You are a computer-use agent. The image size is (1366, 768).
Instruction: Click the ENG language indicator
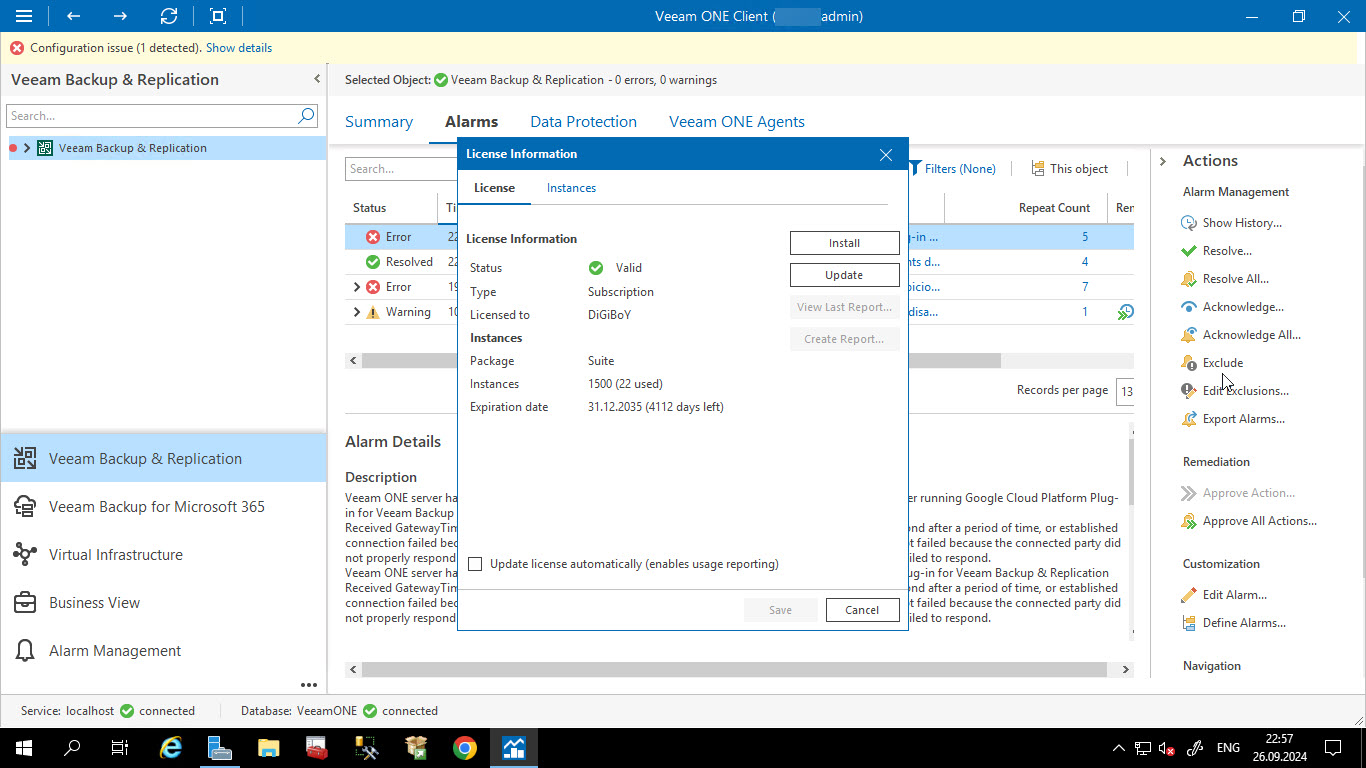tap(1228, 748)
